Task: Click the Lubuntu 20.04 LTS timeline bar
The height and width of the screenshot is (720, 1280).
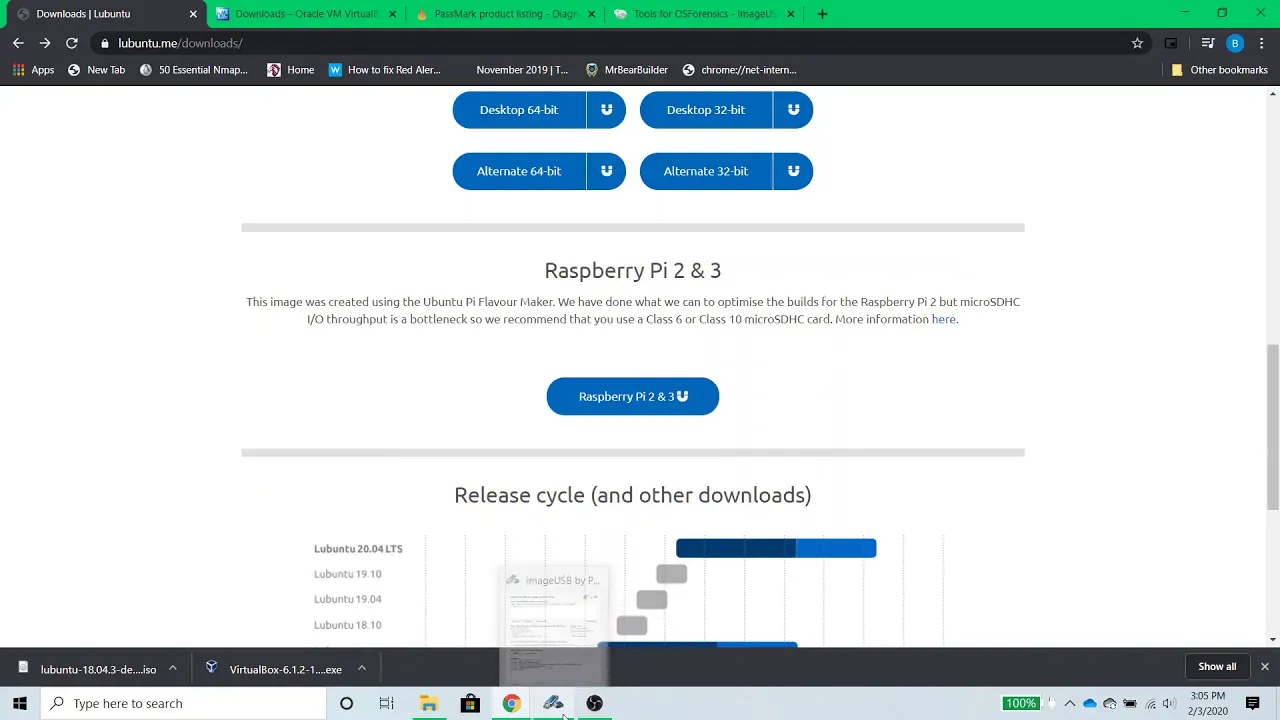Action: click(x=776, y=548)
